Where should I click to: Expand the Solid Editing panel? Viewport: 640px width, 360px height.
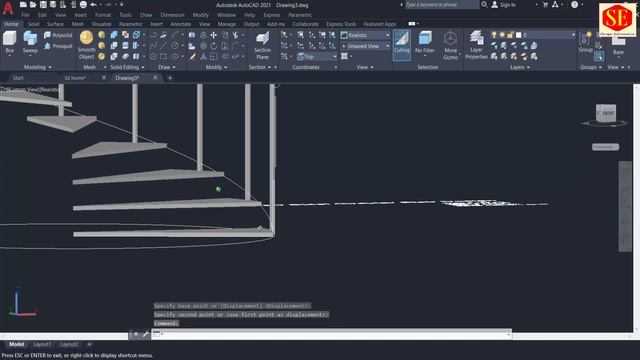(127, 67)
